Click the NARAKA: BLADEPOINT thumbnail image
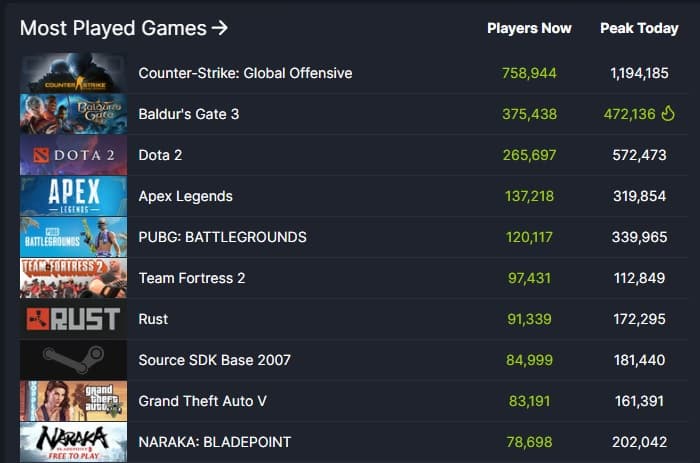The image size is (700, 463). pos(73,441)
